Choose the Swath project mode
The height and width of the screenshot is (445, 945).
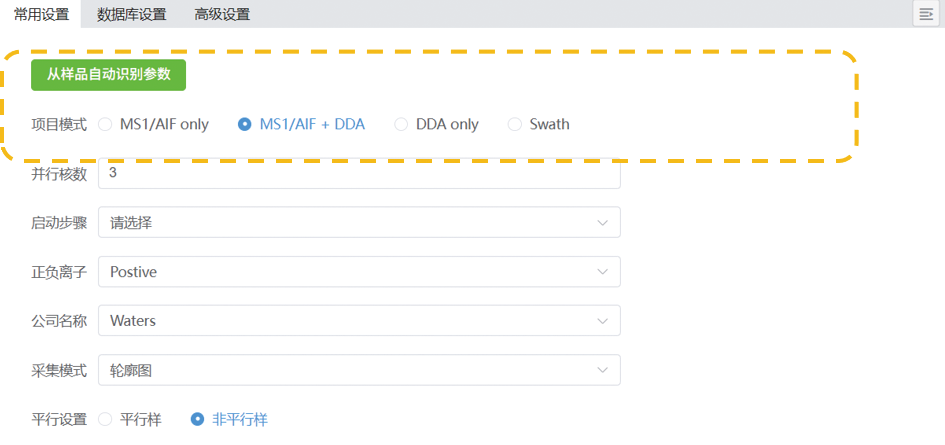(x=515, y=125)
